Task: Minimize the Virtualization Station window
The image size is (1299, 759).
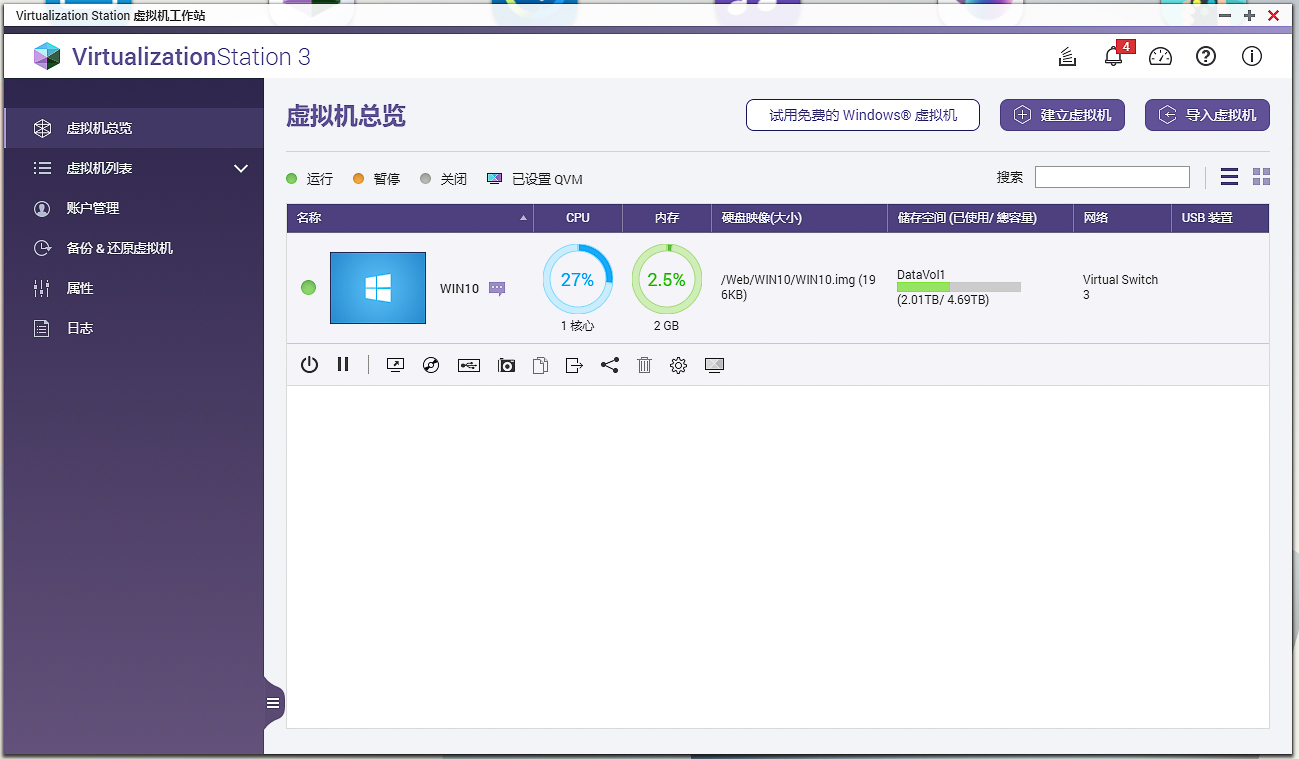Action: coord(1225,16)
